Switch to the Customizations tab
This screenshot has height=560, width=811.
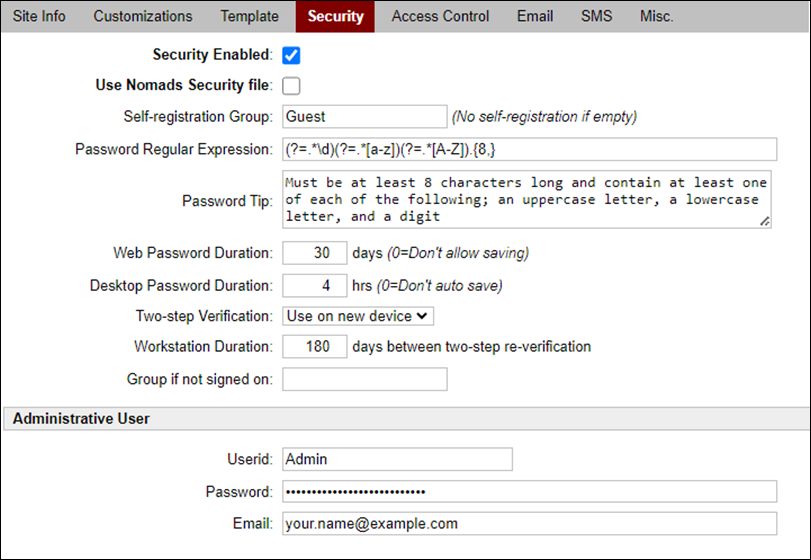pos(142,16)
